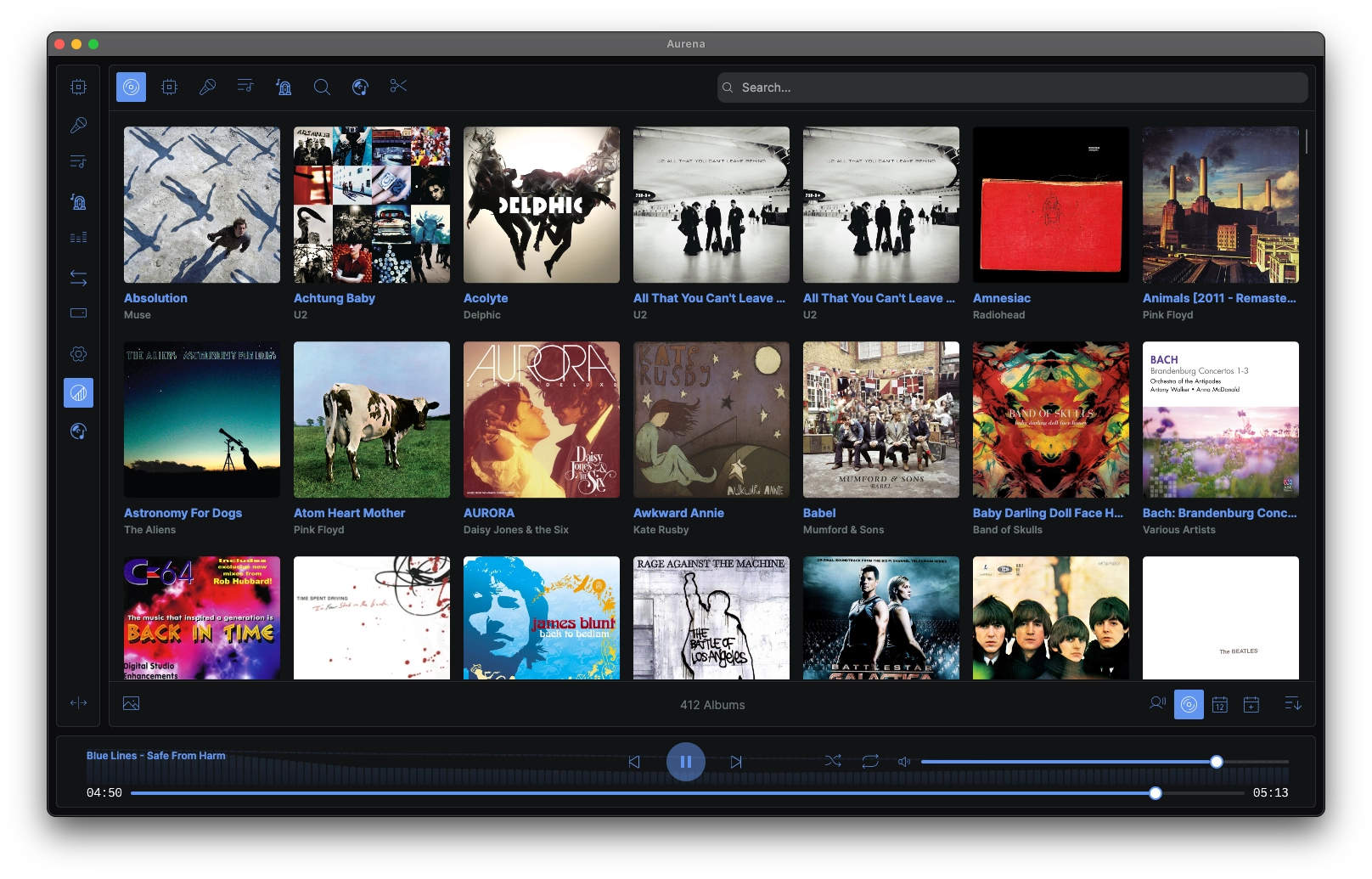Switch to the microphone tab in top toolbar
The width and height of the screenshot is (1372, 879).
[207, 87]
